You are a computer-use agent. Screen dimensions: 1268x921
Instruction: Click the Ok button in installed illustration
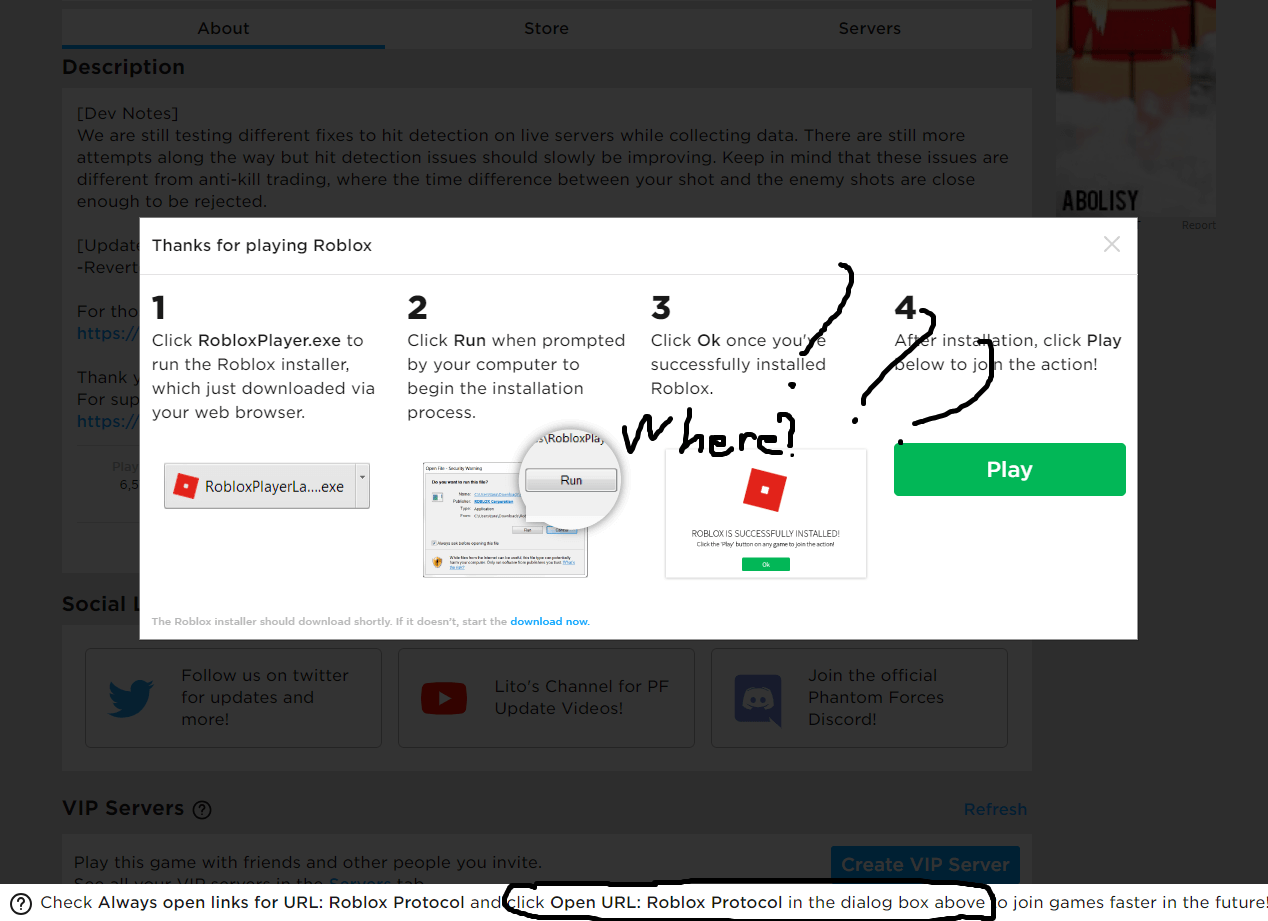coord(765,564)
